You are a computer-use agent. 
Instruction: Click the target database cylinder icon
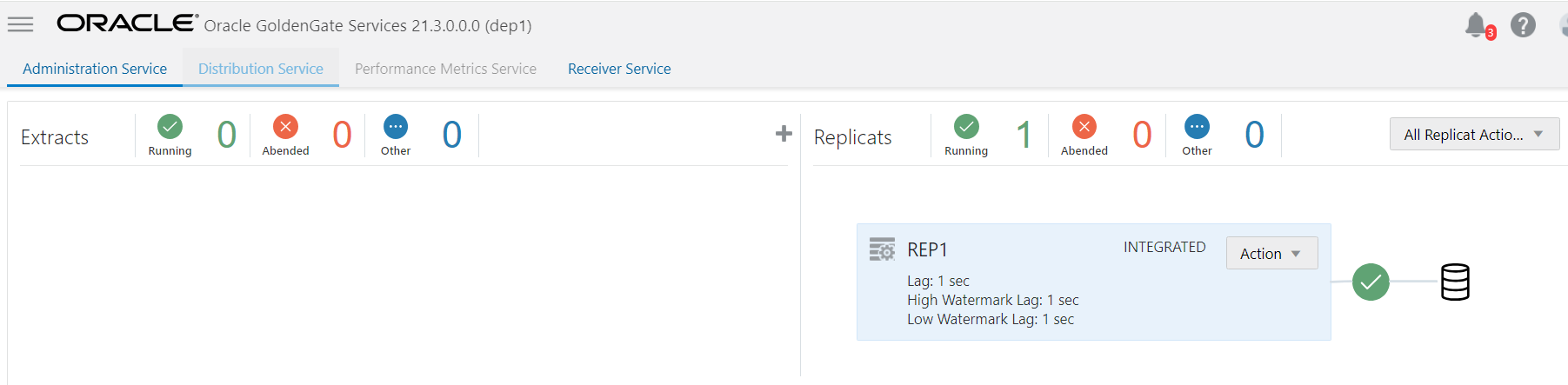click(1455, 282)
